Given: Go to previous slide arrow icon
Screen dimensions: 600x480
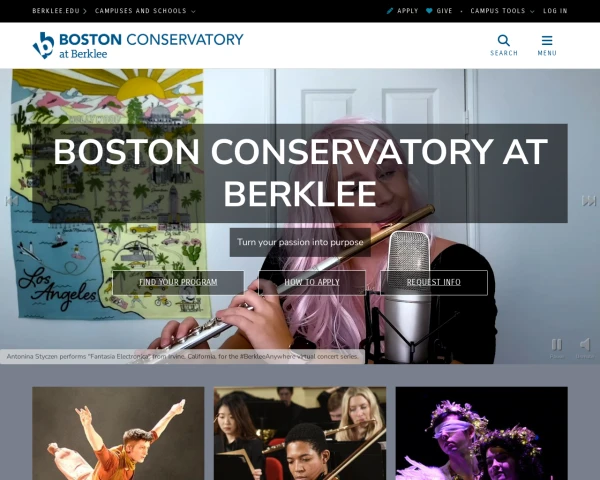Looking at the screenshot, I should coord(11,201).
